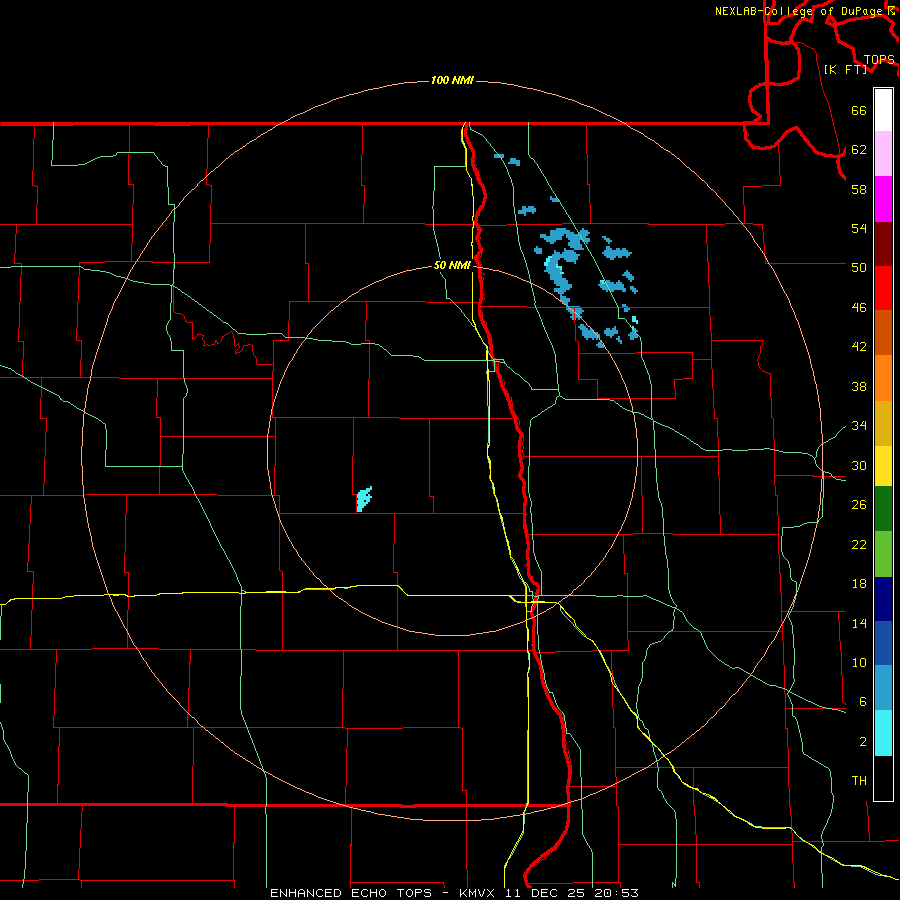Viewport: 900px width, 900px height.
Task: Click the white swatch in the tops scale
Action: [x=883, y=110]
